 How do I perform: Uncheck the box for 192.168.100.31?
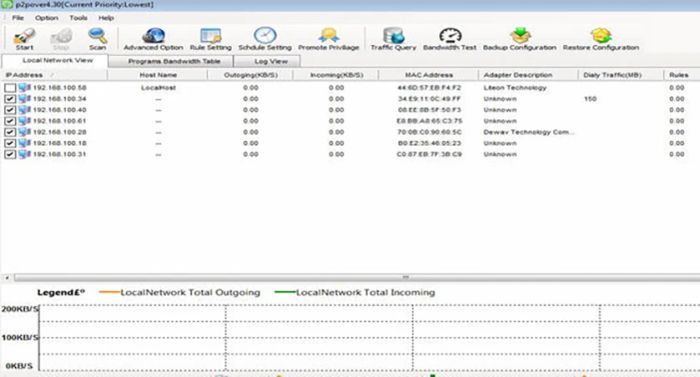pyautogui.click(x=10, y=155)
